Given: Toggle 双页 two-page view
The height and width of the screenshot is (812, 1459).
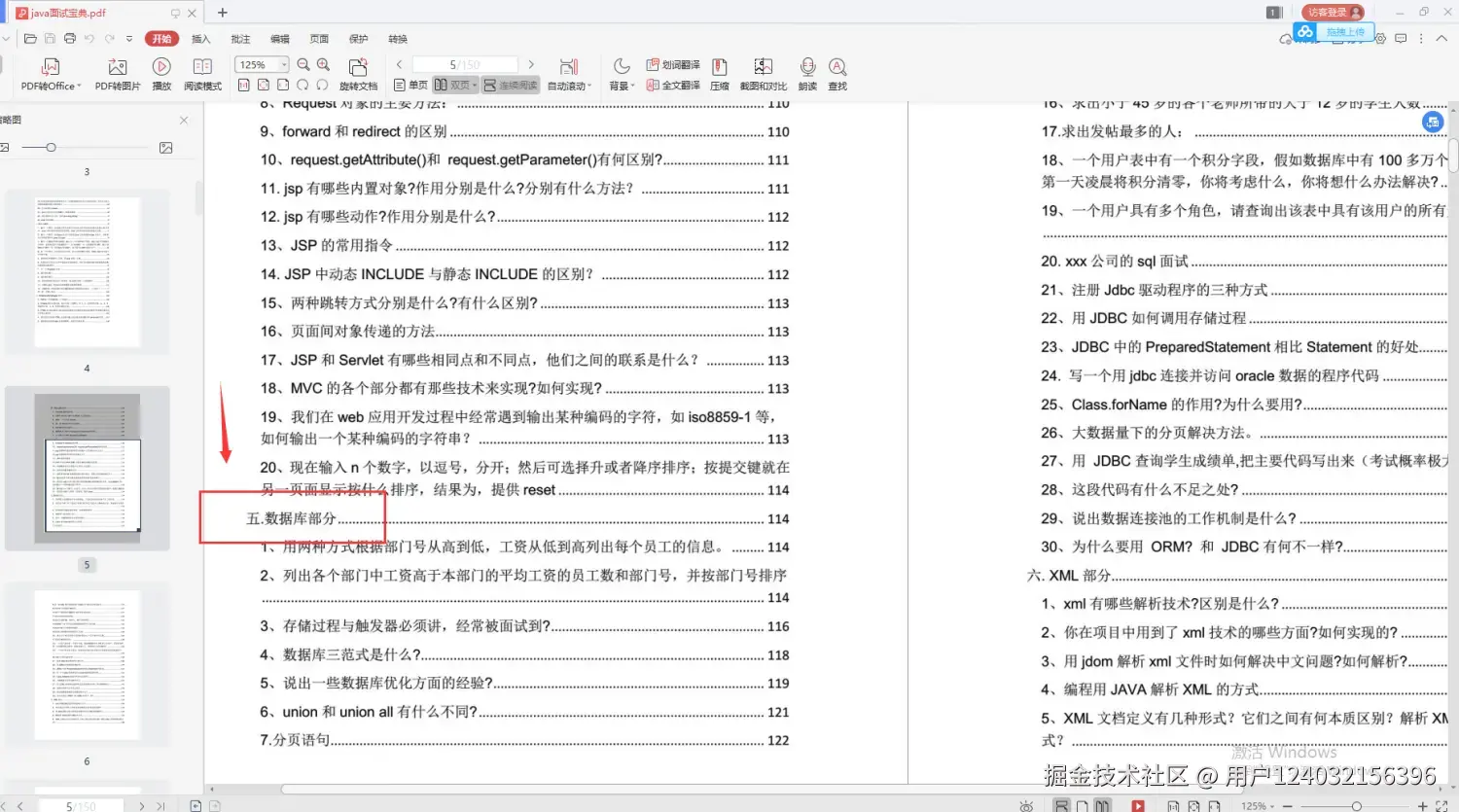Looking at the screenshot, I should tap(455, 86).
